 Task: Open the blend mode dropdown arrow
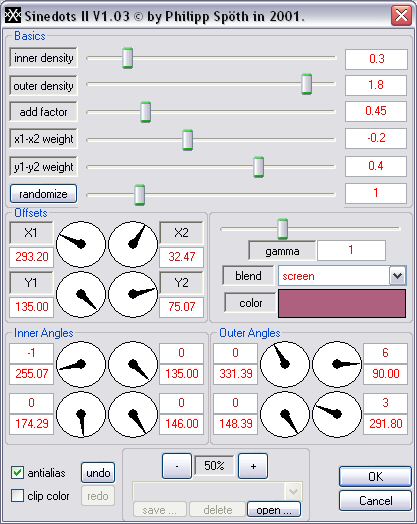(x=397, y=276)
